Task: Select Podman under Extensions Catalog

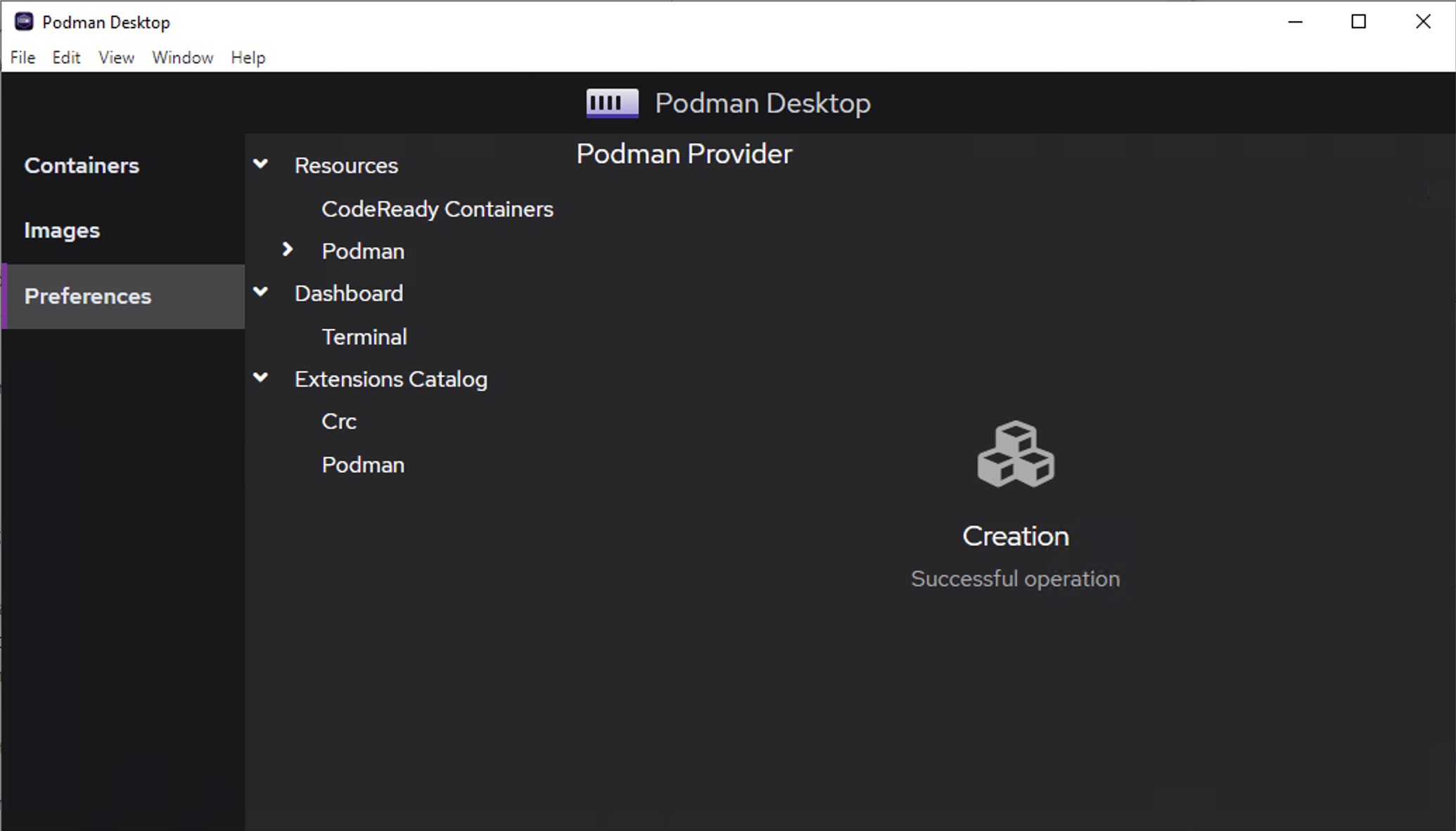Action: click(x=362, y=465)
